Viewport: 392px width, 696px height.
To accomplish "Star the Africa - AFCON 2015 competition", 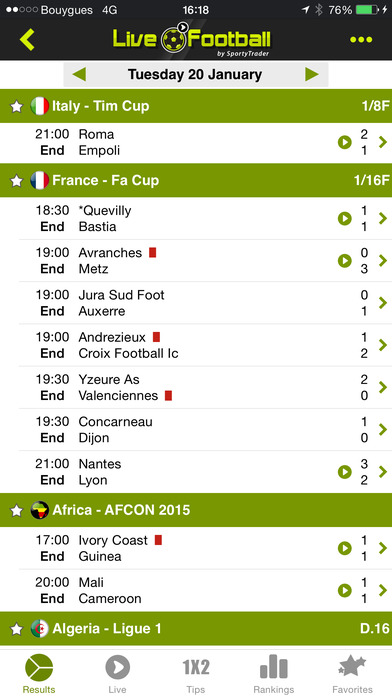I will click(x=16, y=510).
